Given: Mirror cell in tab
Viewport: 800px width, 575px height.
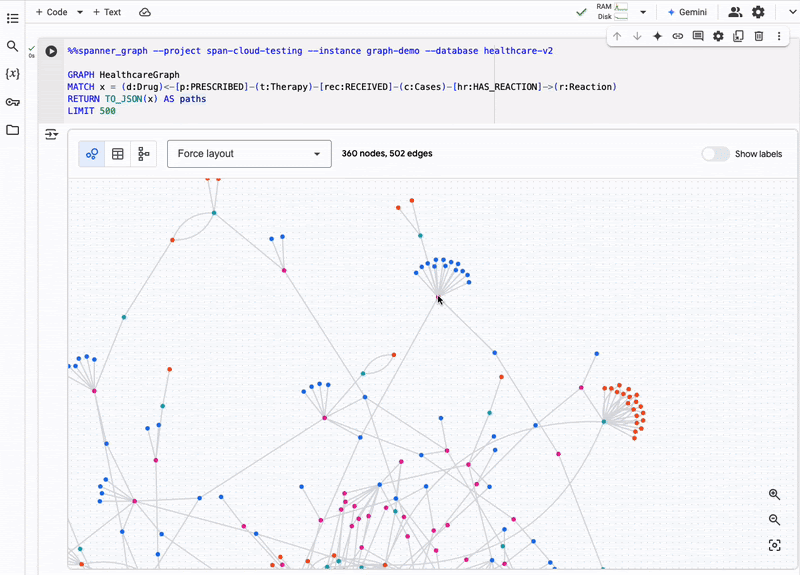Looking at the screenshot, I should click(x=738, y=36).
